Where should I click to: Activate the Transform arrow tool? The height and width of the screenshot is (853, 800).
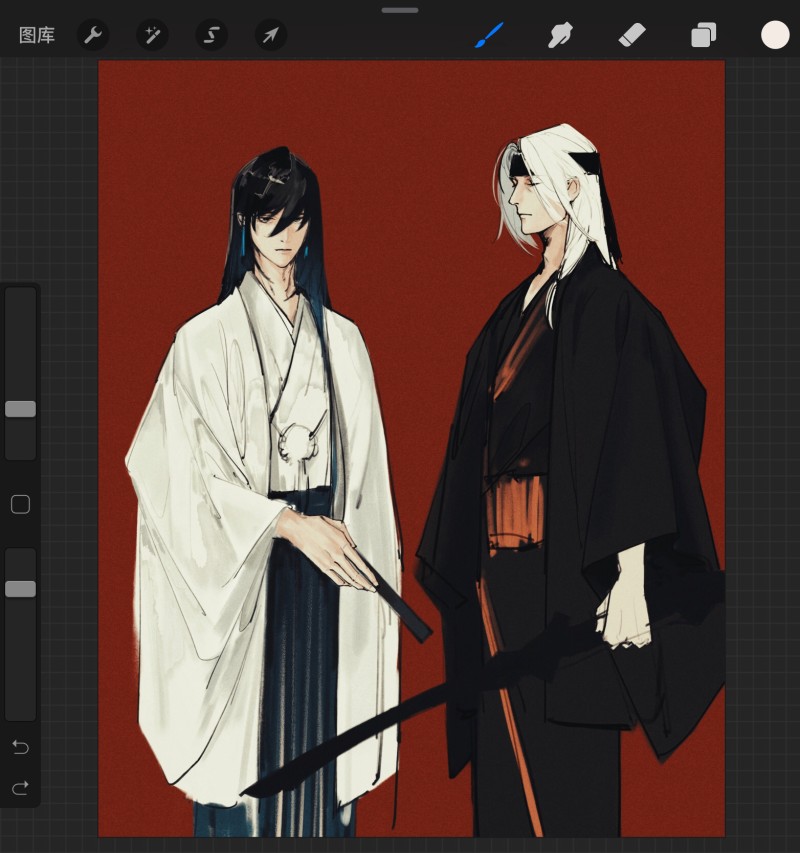pos(271,35)
